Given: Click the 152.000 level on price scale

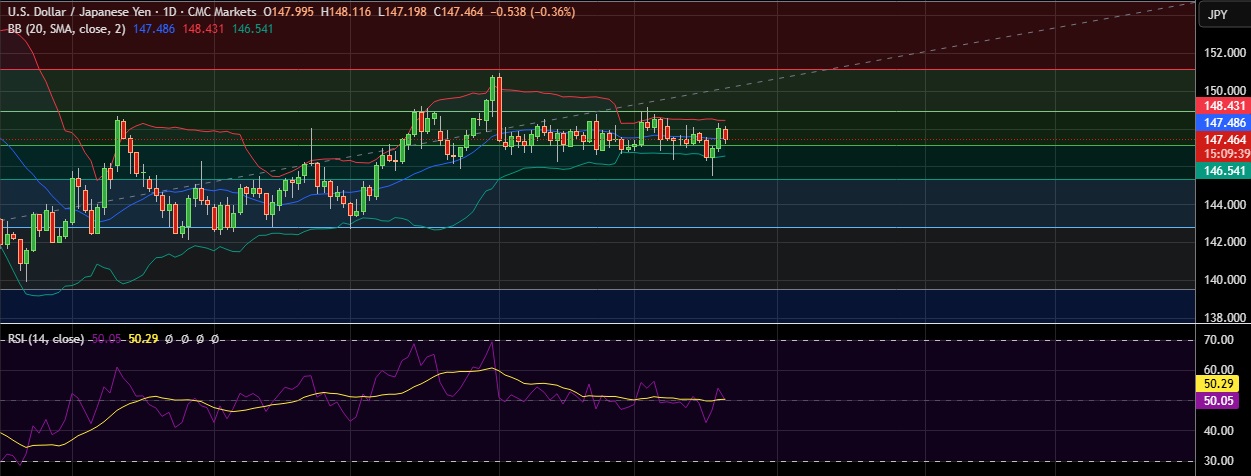Looking at the screenshot, I should (1223, 52).
